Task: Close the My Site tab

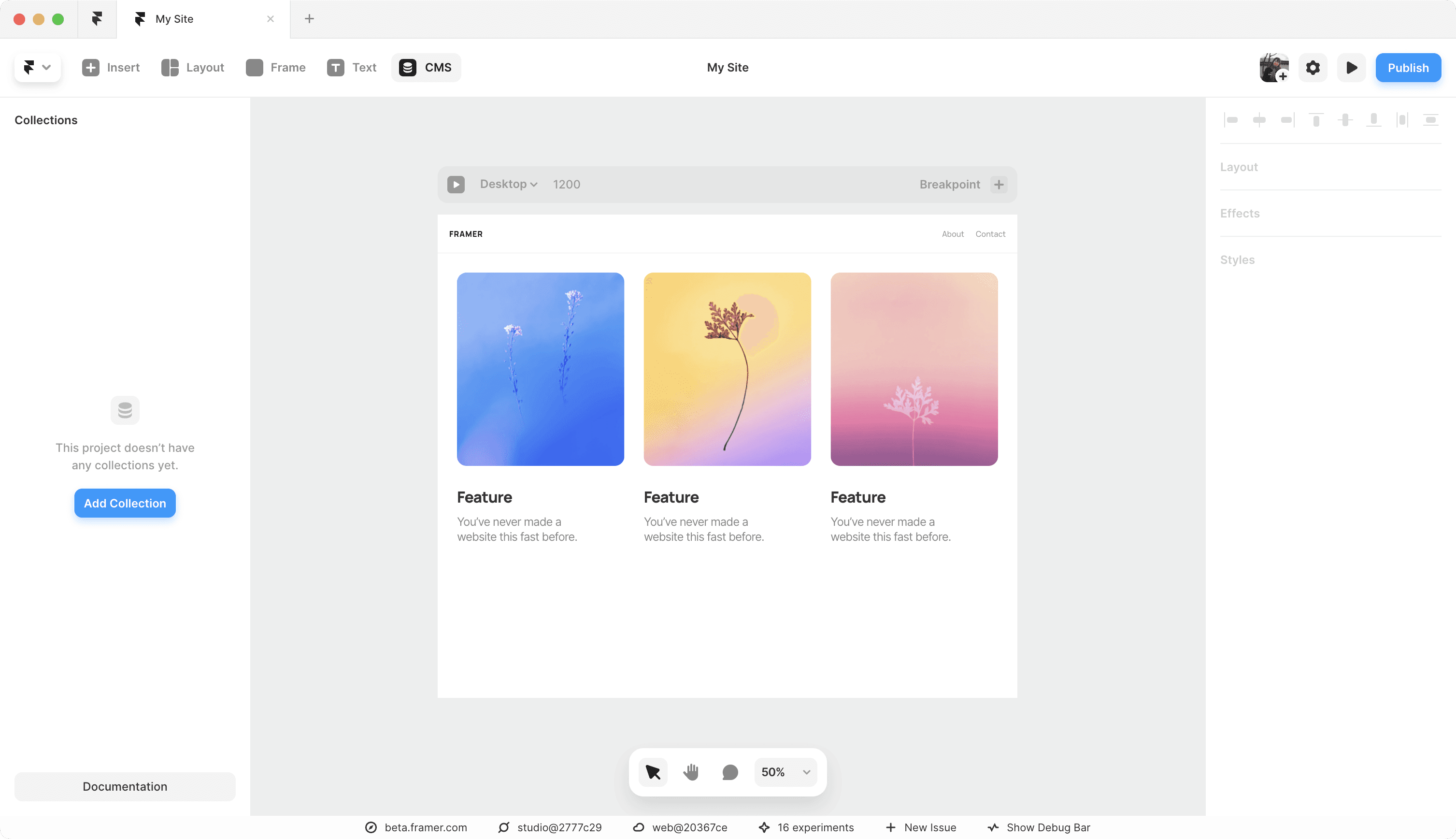Action: [270, 19]
